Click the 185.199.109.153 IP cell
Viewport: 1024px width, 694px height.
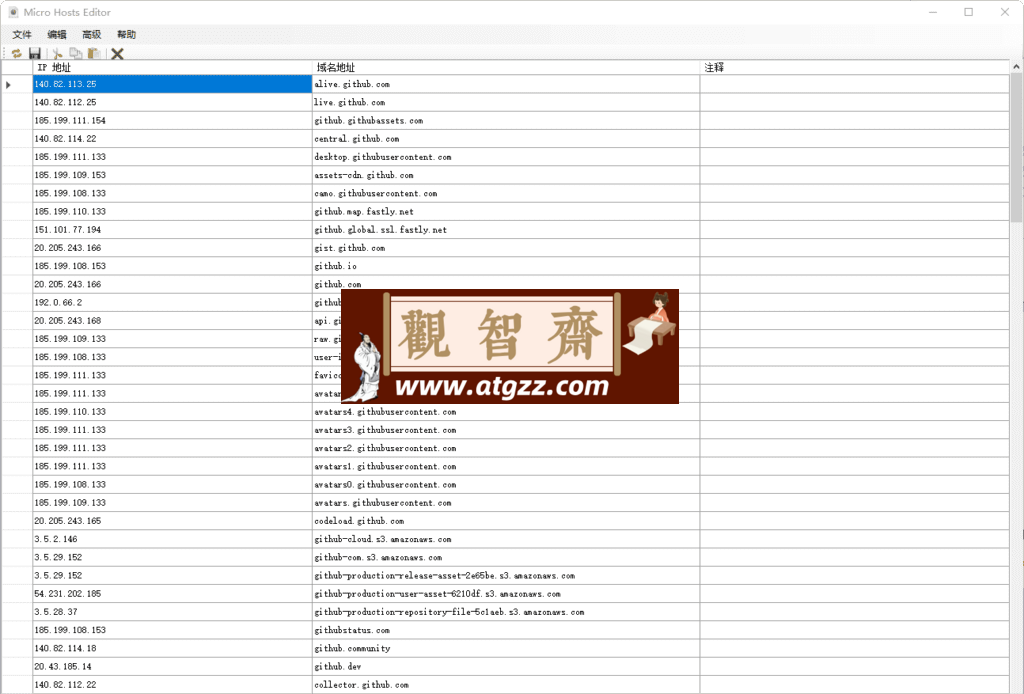(x=172, y=176)
